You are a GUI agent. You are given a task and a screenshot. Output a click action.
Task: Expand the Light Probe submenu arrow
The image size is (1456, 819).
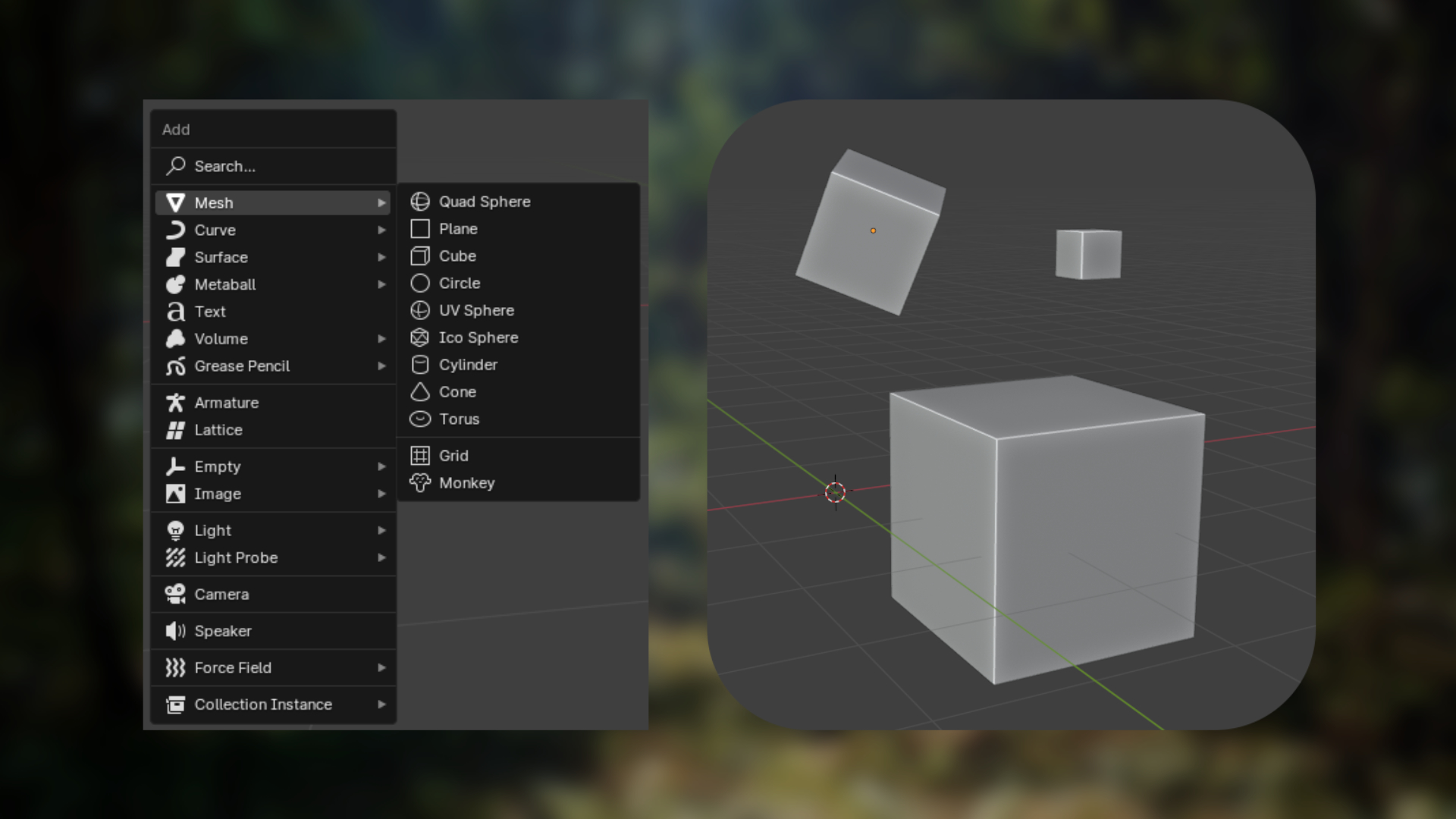[381, 557]
